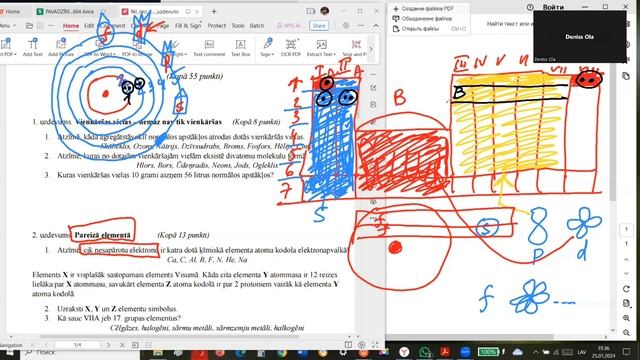
Task: Click the LAV language indicator
Action: click(x=582, y=352)
